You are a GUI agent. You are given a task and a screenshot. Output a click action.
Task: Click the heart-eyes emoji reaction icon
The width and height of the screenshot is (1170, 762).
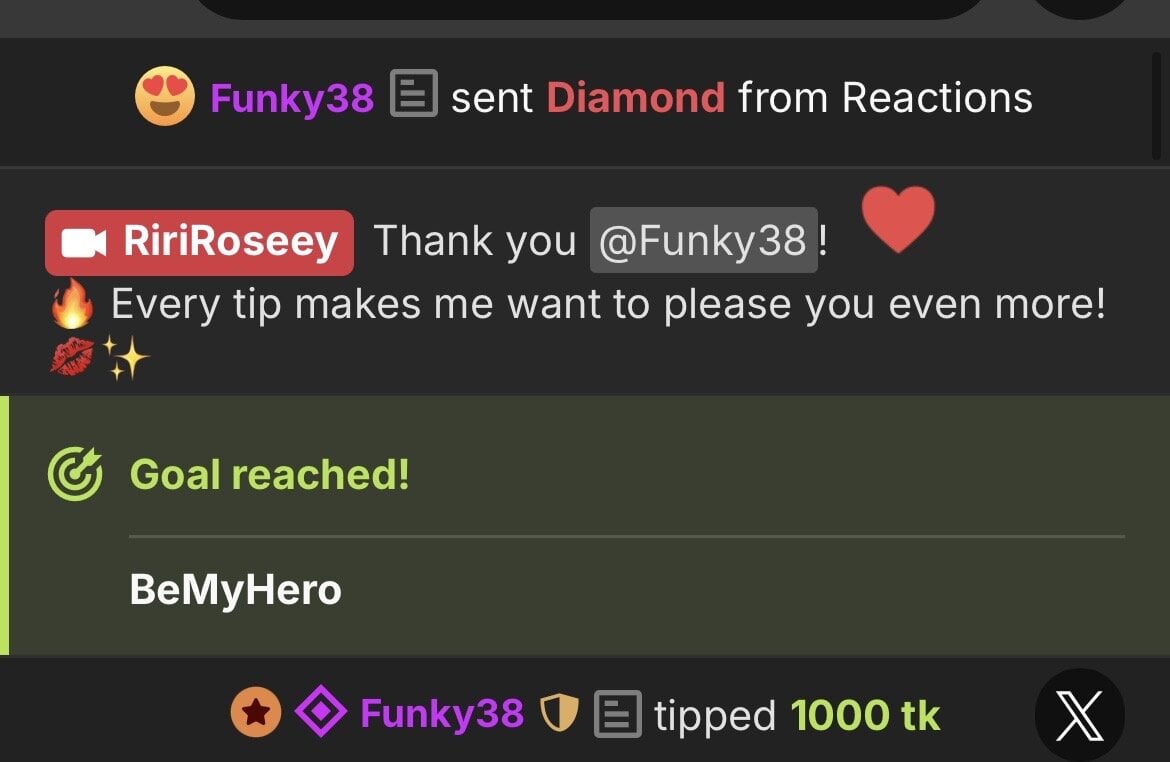pos(164,97)
